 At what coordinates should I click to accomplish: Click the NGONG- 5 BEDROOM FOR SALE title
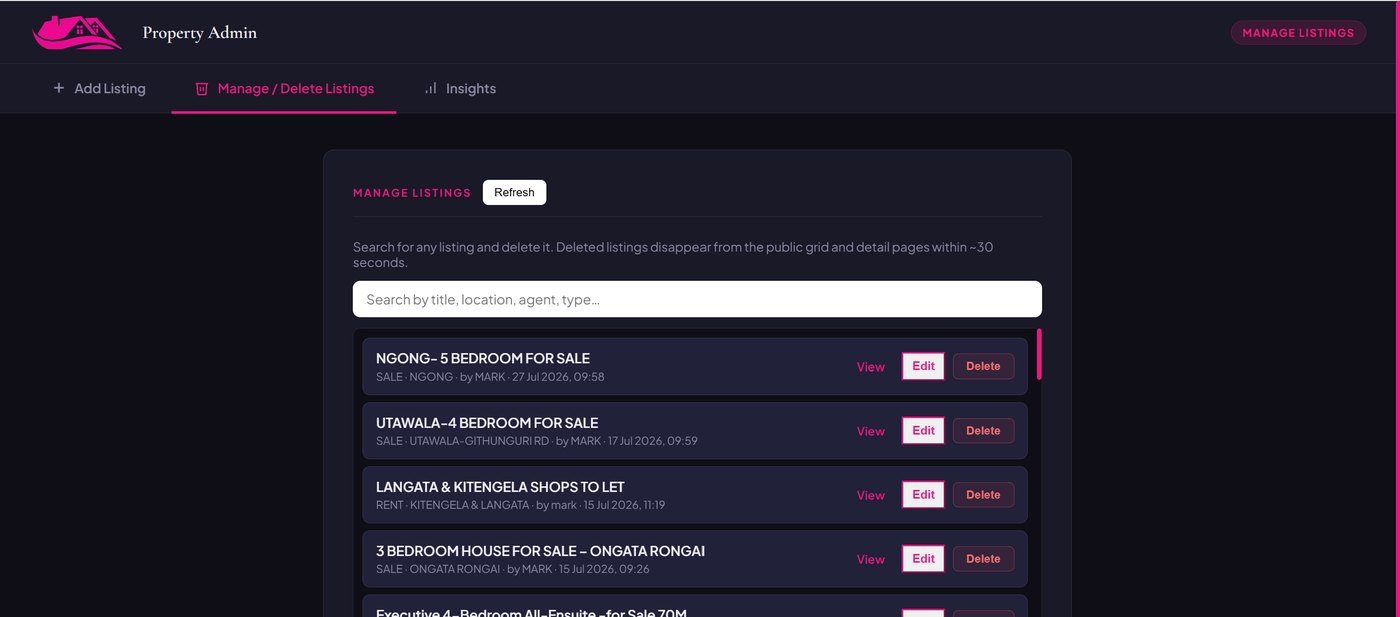click(x=483, y=358)
